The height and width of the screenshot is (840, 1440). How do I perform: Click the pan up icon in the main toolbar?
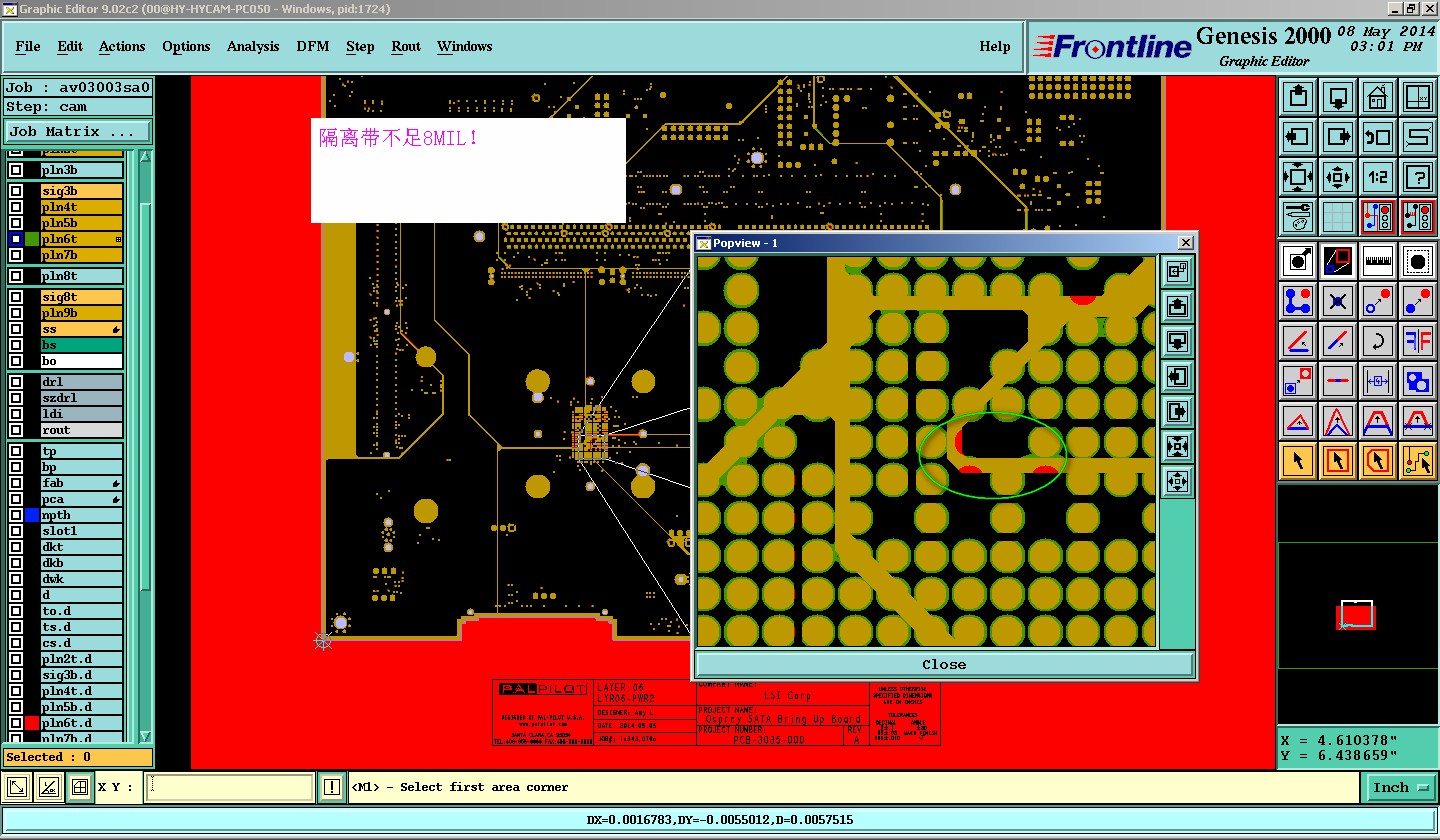[x=1298, y=98]
